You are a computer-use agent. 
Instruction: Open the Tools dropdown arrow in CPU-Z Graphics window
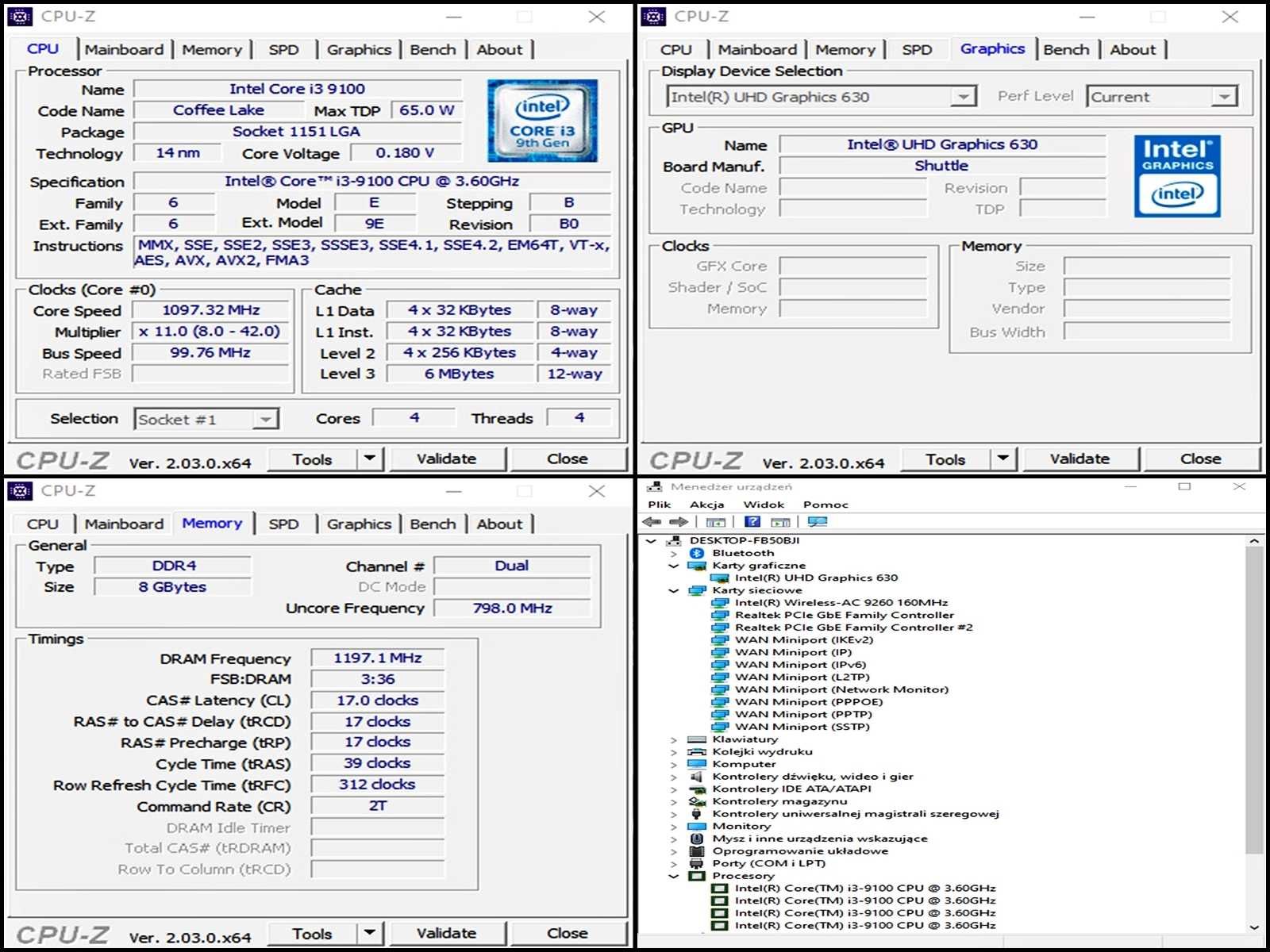(1003, 459)
